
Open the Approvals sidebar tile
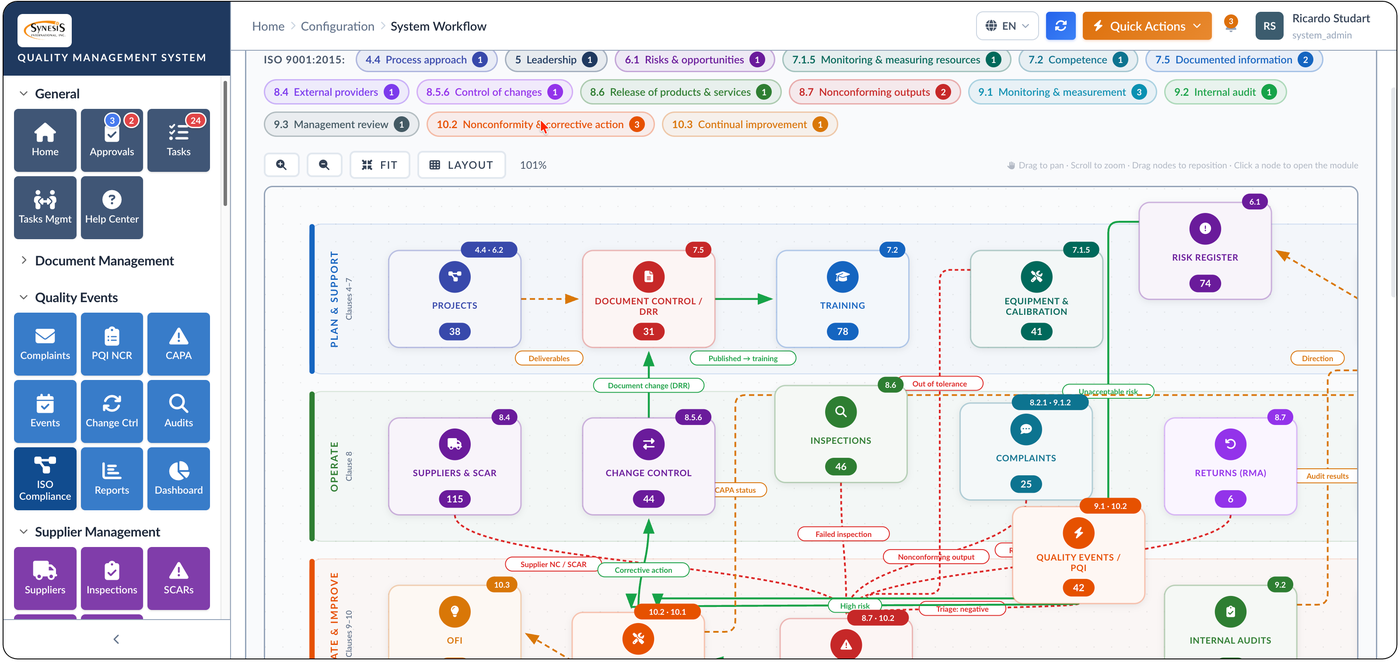pos(112,140)
